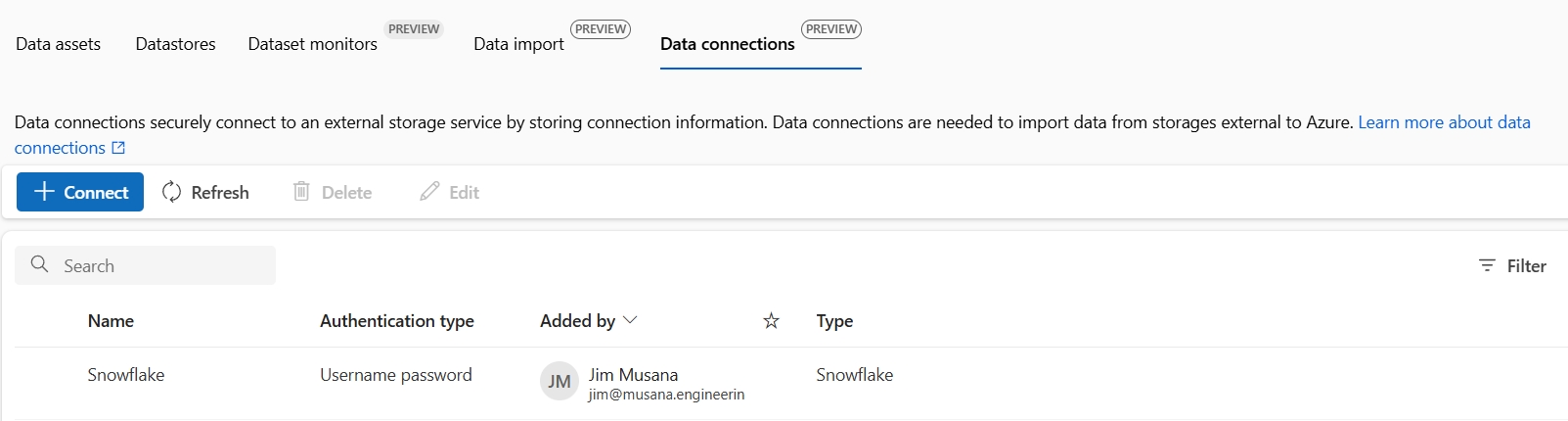Go to Dataset monitors tab

[312, 44]
